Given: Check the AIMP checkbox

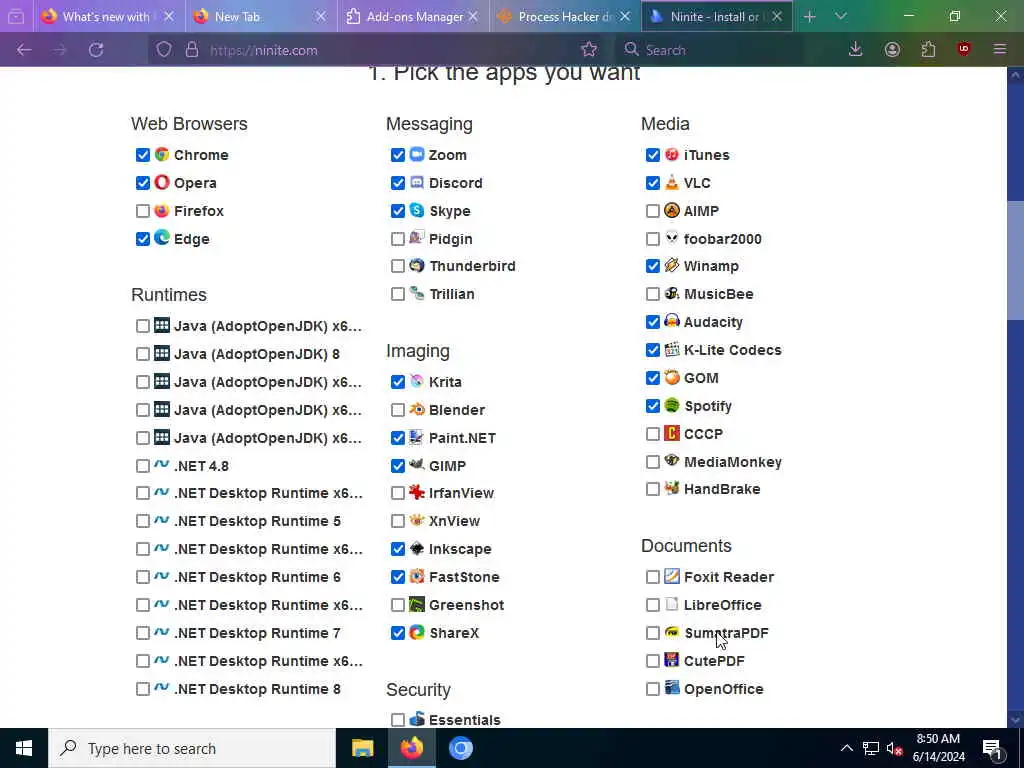Looking at the screenshot, I should (x=652, y=211).
